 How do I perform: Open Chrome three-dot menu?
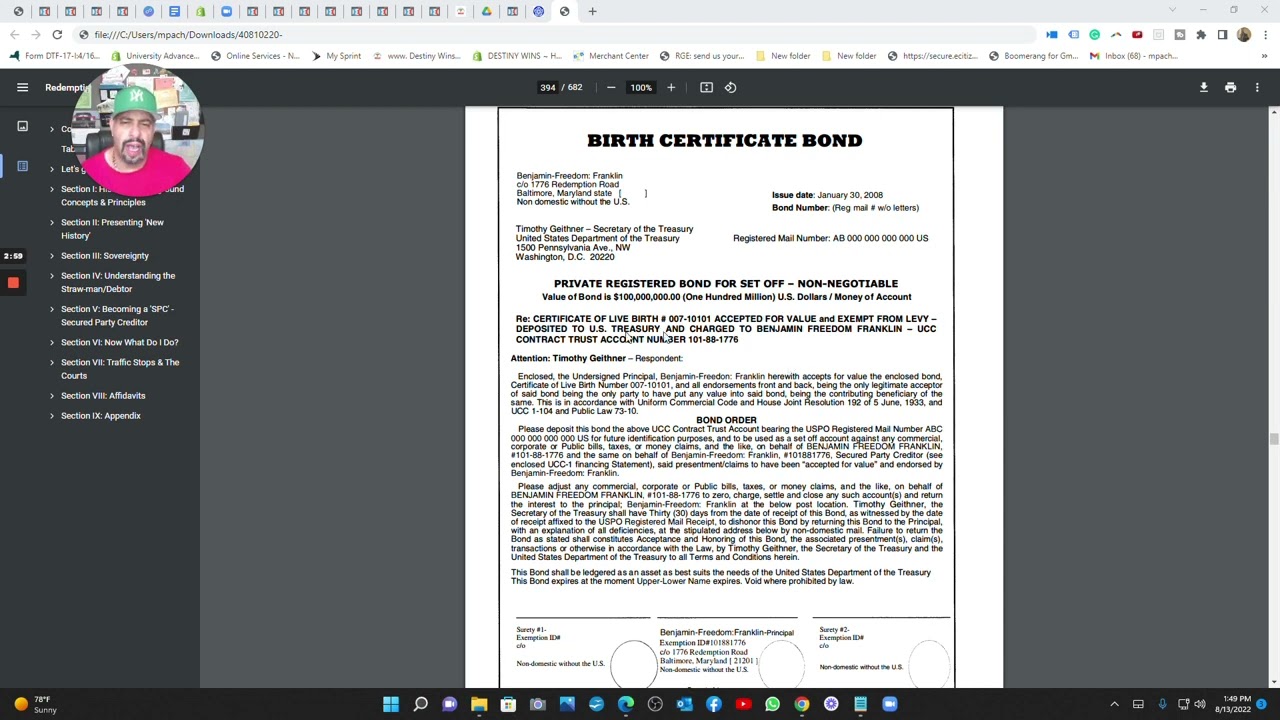1264,34
